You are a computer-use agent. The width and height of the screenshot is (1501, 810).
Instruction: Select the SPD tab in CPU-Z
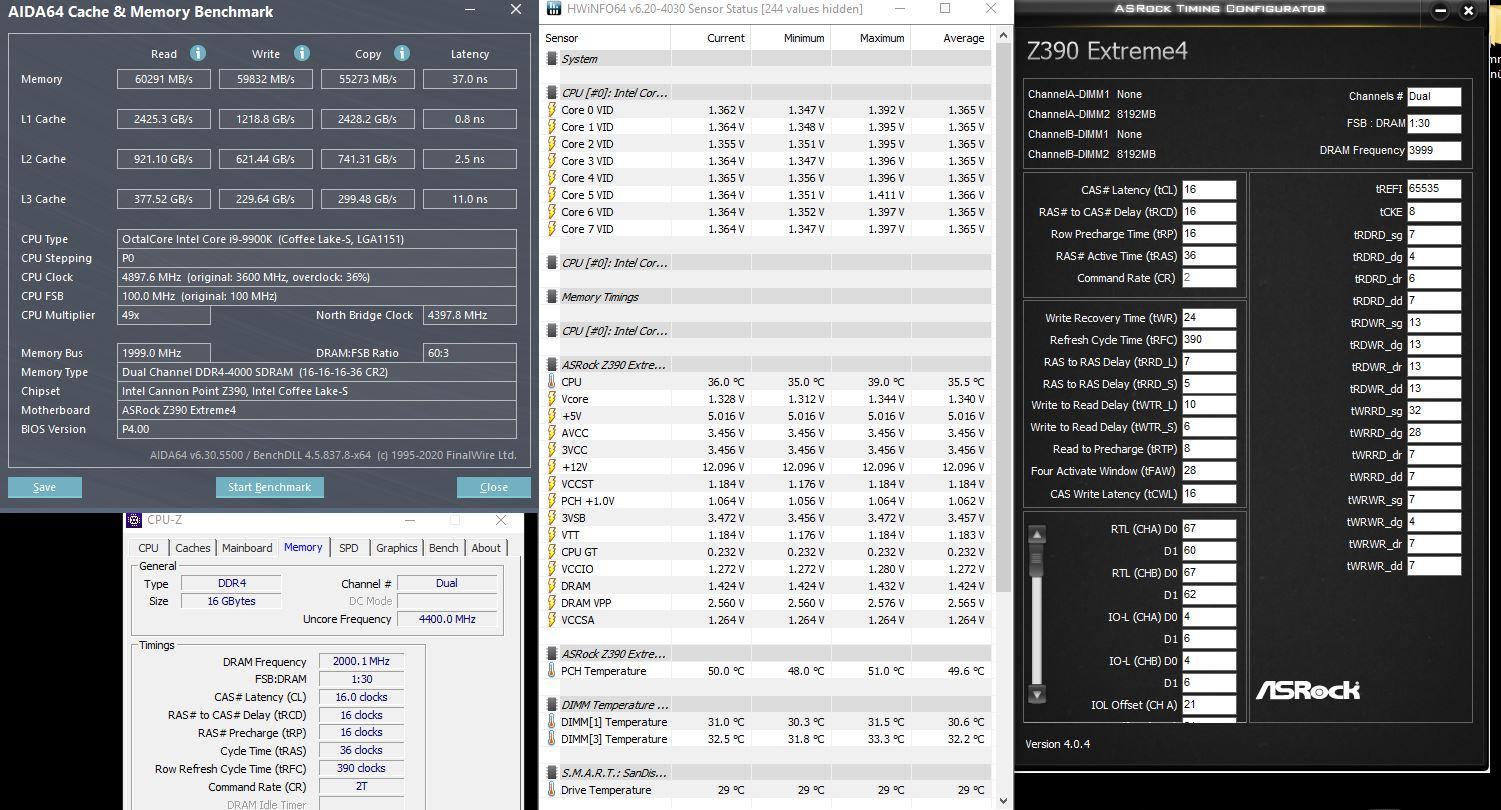click(x=348, y=548)
